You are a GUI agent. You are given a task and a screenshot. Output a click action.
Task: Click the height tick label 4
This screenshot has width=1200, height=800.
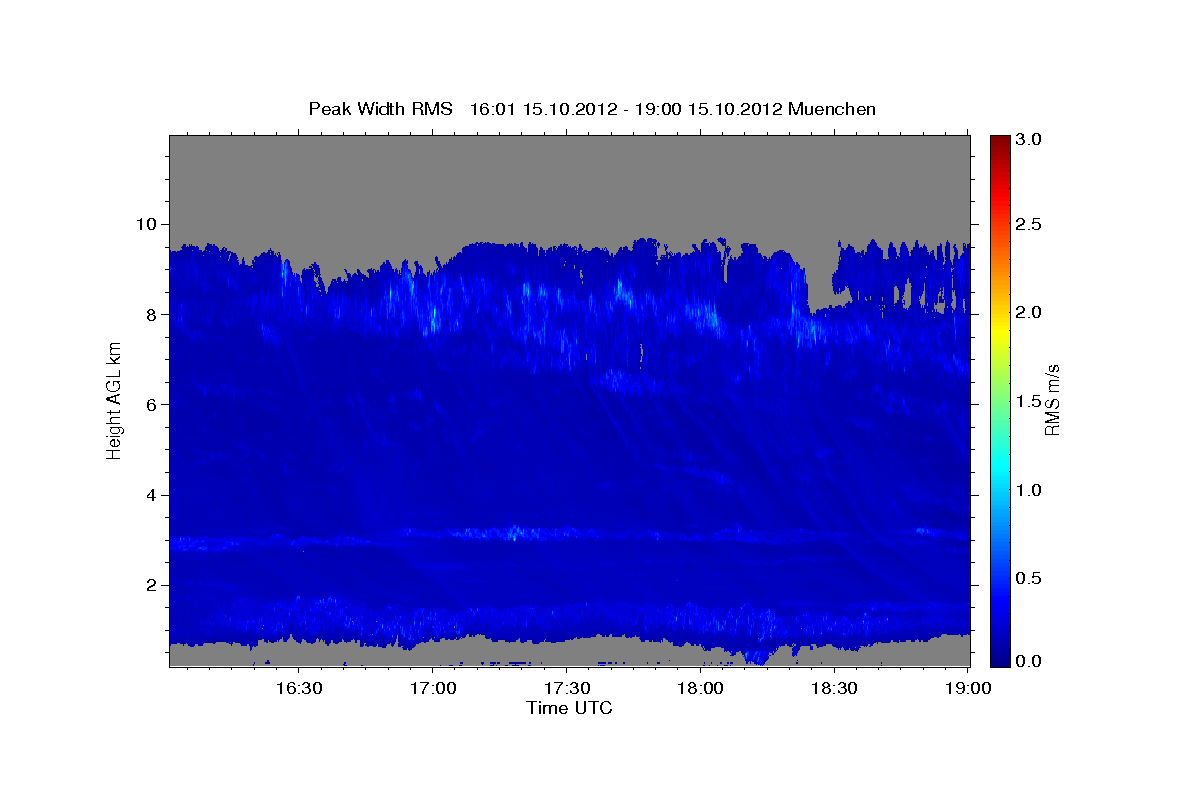(154, 495)
